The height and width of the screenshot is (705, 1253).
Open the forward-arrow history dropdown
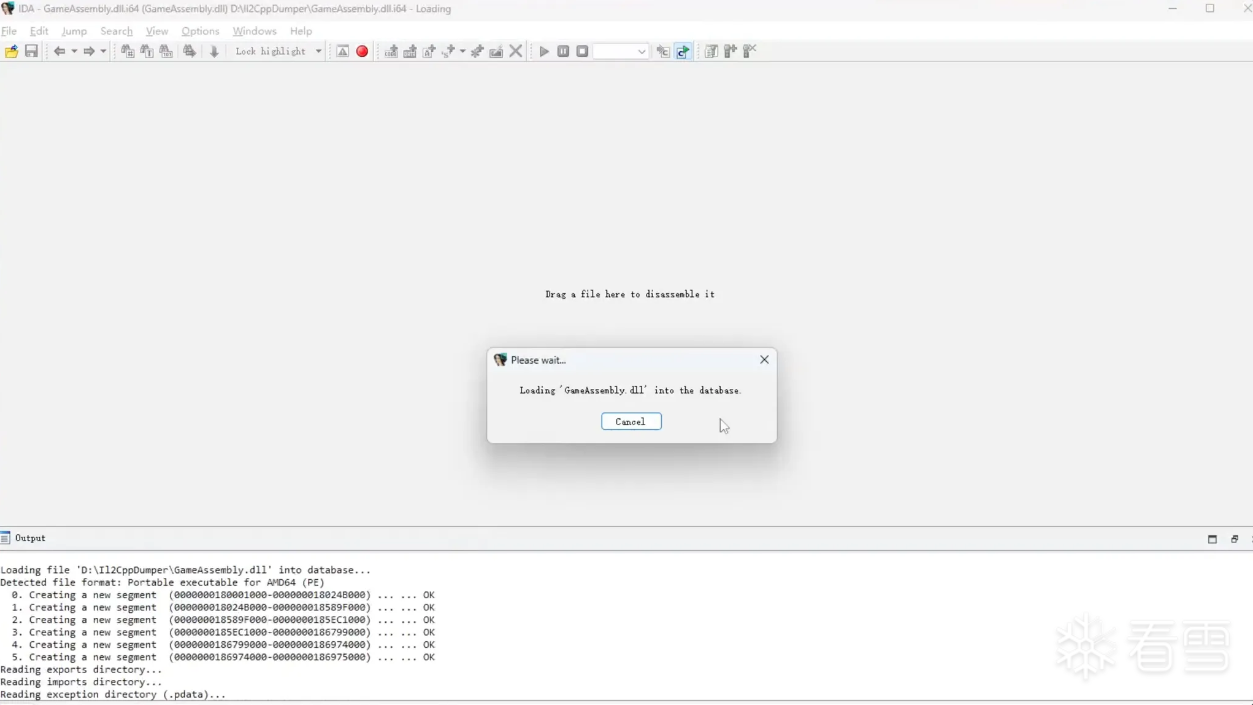click(x=103, y=51)
